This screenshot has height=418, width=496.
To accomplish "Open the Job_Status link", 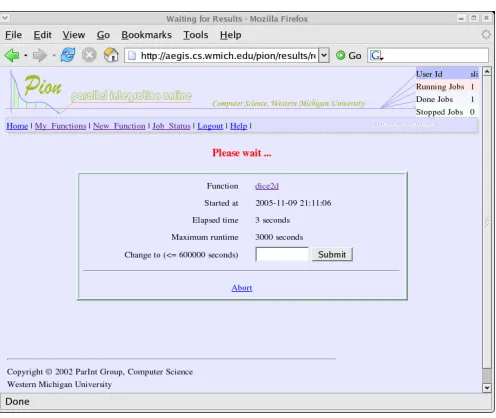I will coord(171,126).
